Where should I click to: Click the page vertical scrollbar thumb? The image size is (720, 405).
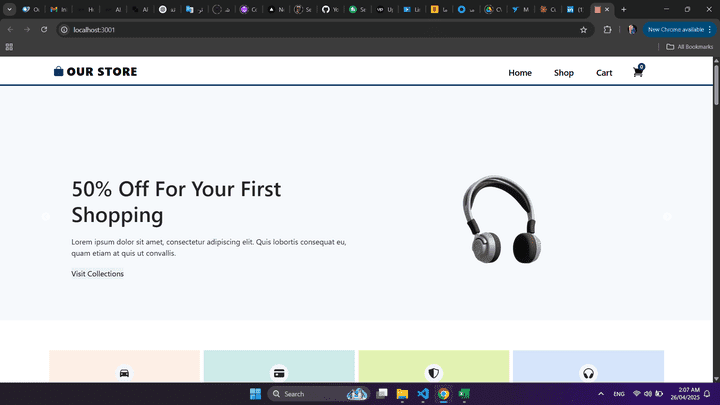click(716, 85)
